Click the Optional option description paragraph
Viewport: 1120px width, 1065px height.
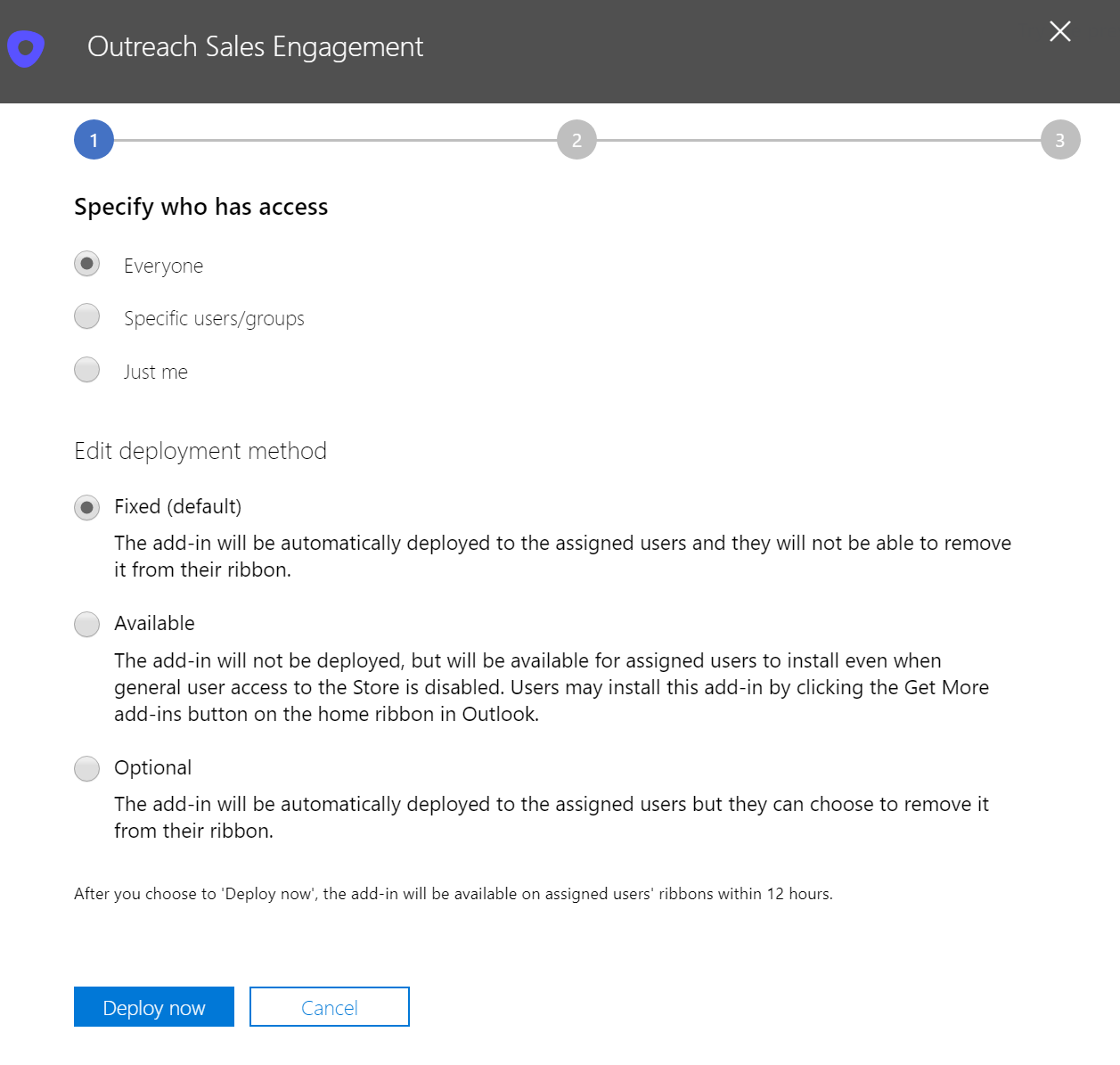(x=552, y=817)
